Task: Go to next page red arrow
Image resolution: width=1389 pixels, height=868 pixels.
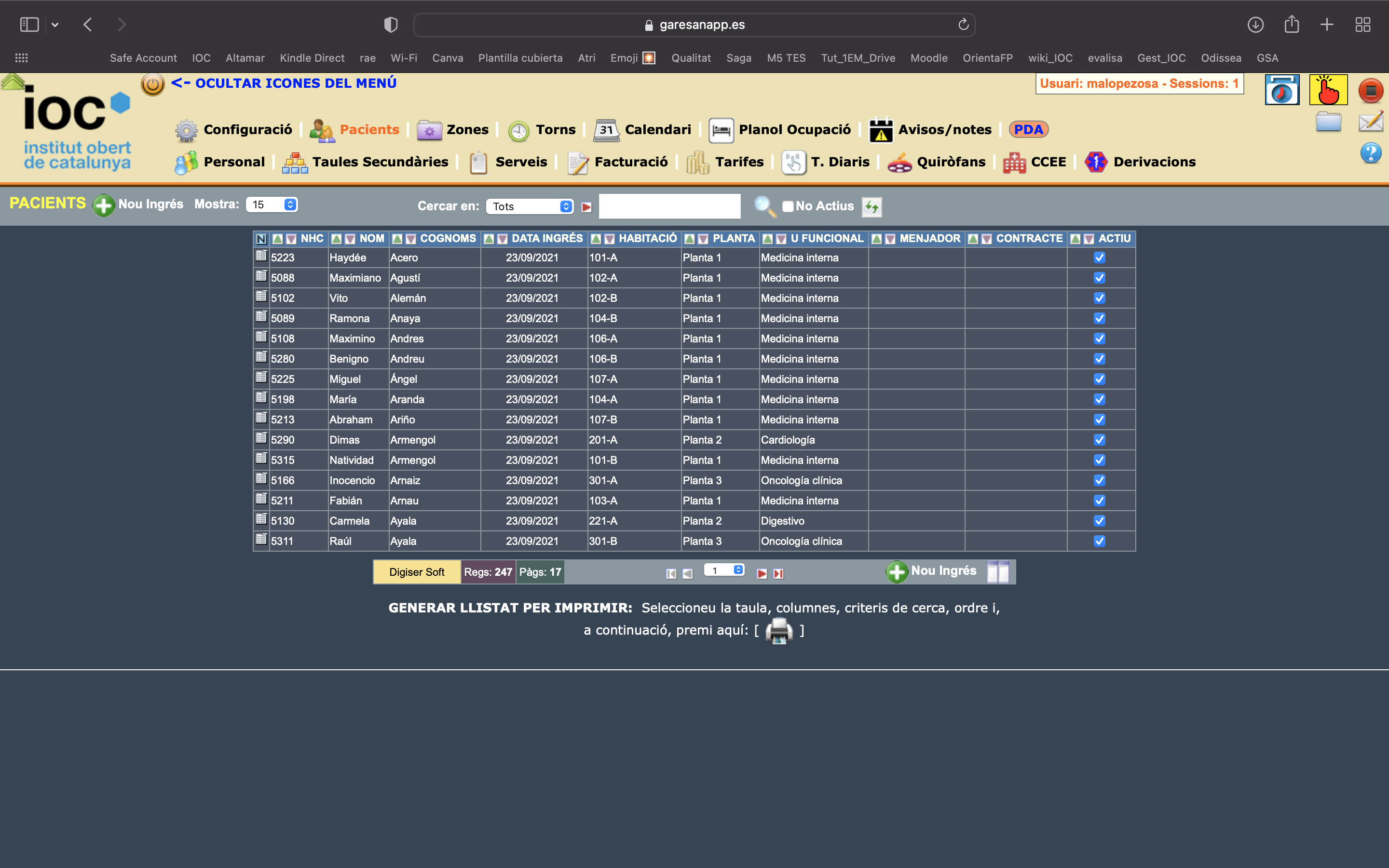Action: (762, 573)
